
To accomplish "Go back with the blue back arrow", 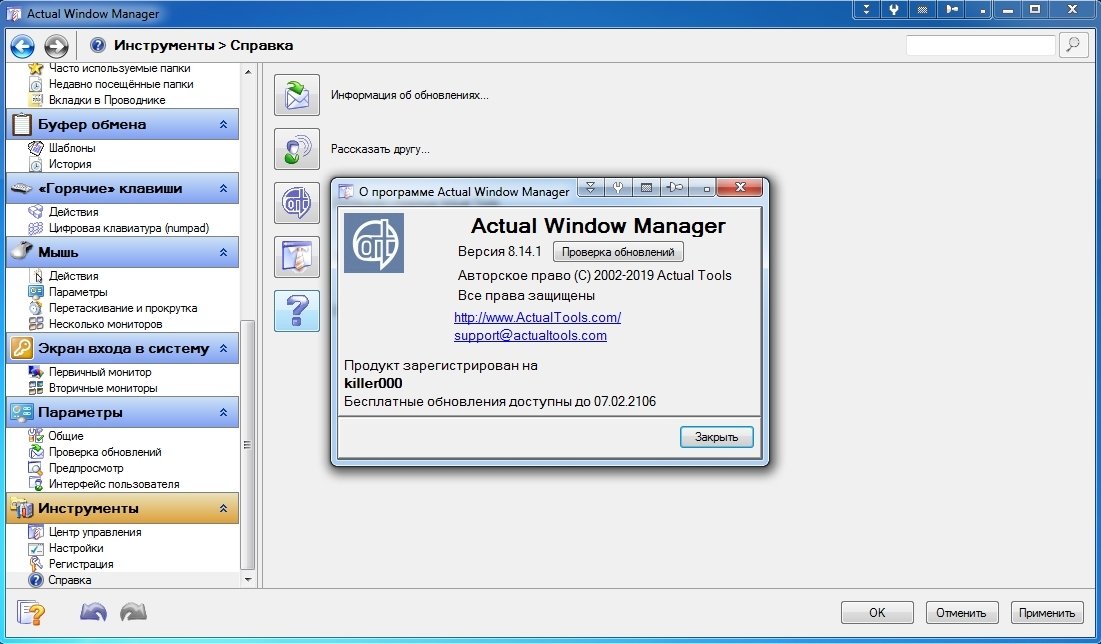I will point(22,45).
